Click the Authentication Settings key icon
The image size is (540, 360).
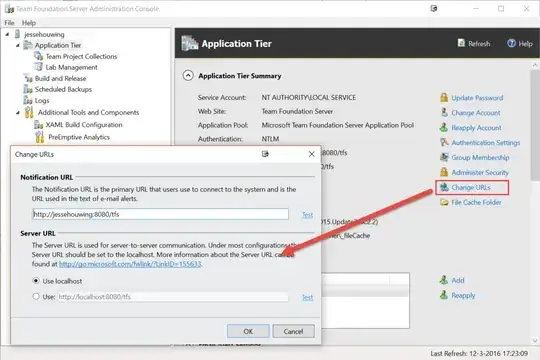pos(444,142)
